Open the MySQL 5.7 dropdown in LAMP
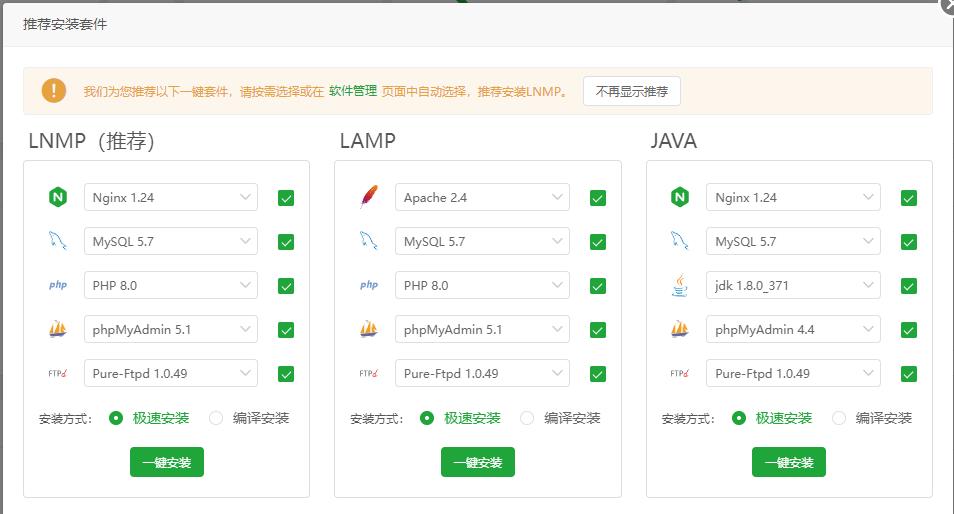This screenshot has width=954, height=514. point(482,241)
